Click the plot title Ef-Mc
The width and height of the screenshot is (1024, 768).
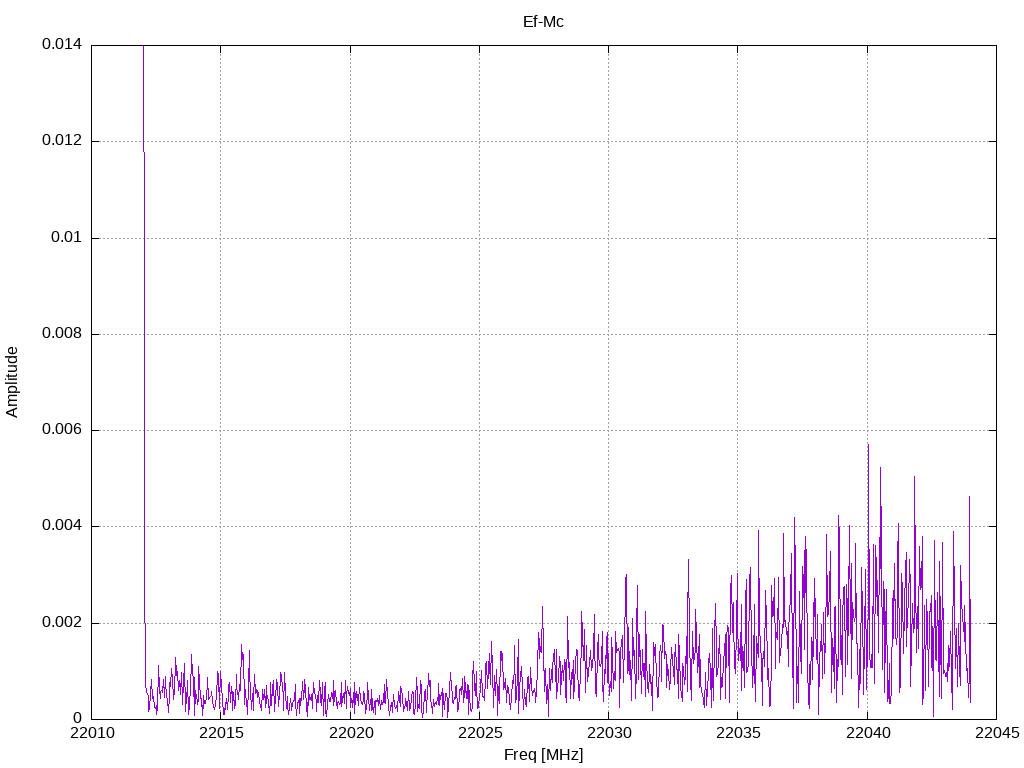(x=543, y=21)
